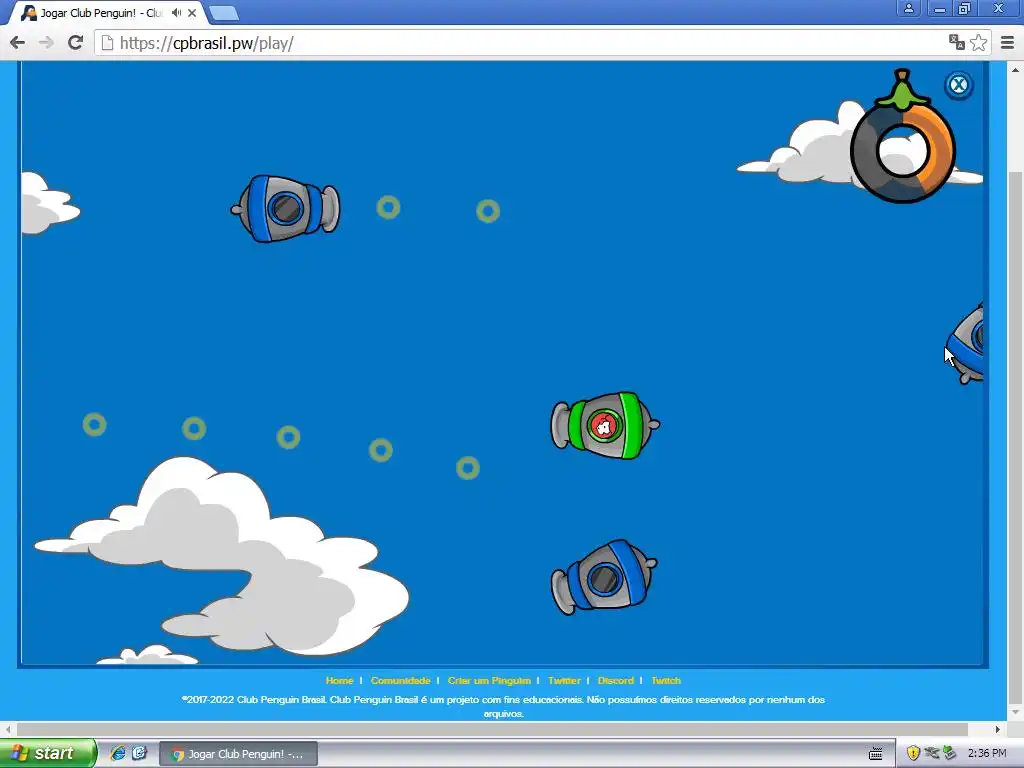Viewport: 1024px width, 768px height.
Task: Click the browser forward arrow
Action: point(46,43)
